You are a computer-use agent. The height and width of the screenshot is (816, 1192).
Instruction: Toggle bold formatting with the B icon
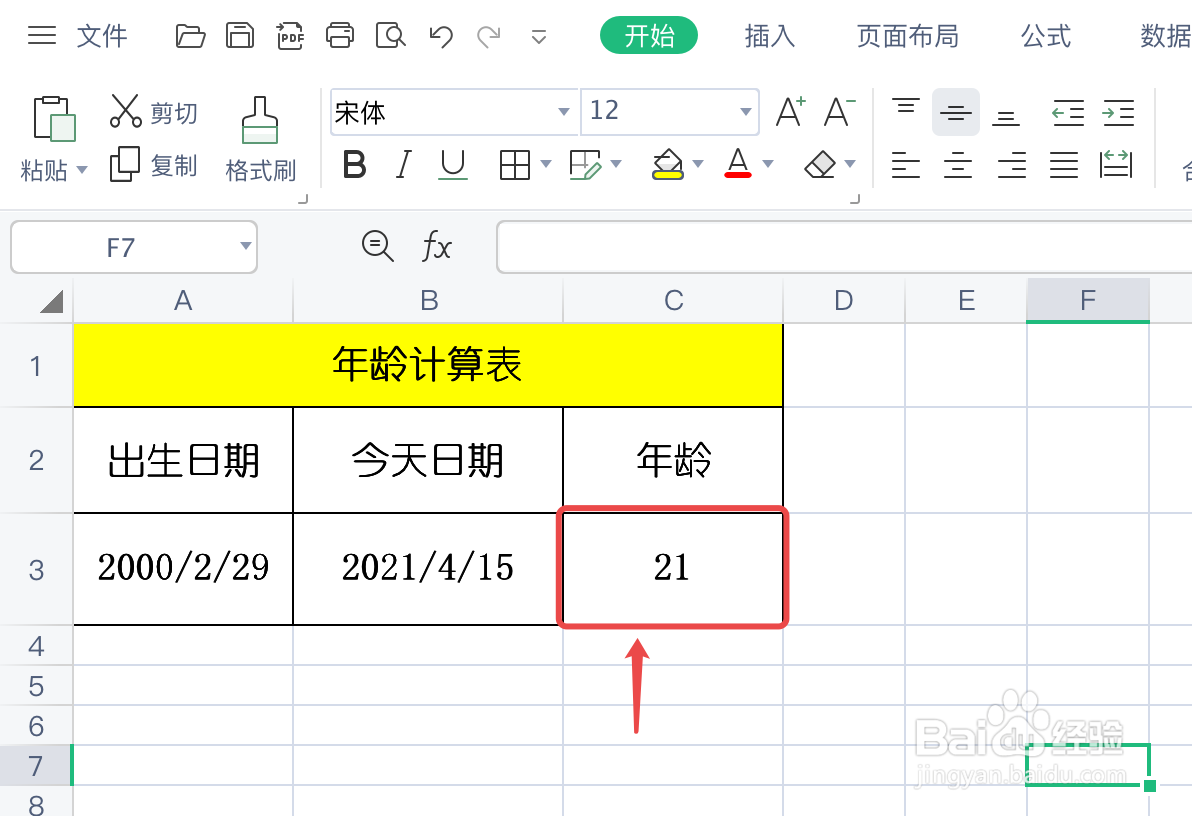(354, 165)
